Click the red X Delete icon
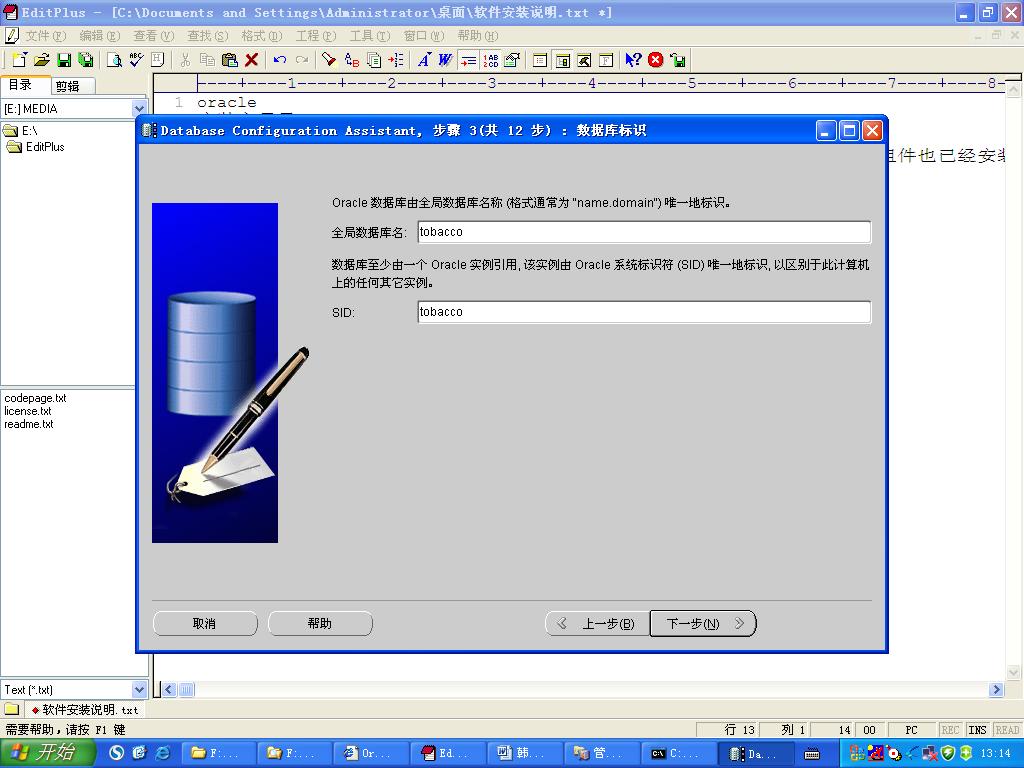 click(252, 60)
